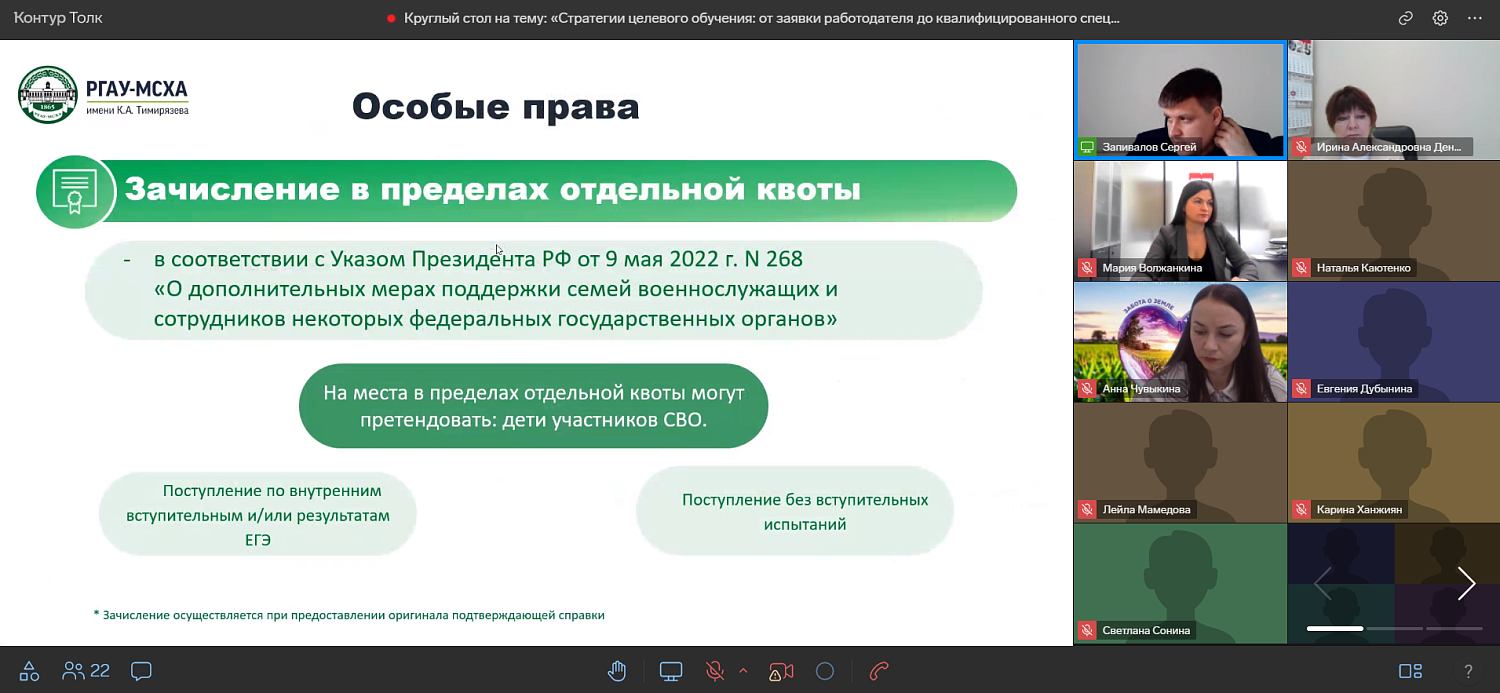Toggle mute indicator on Наталья Каютенко tile
This screenshot has height=693, width=1500.
tap(1301, 266)
